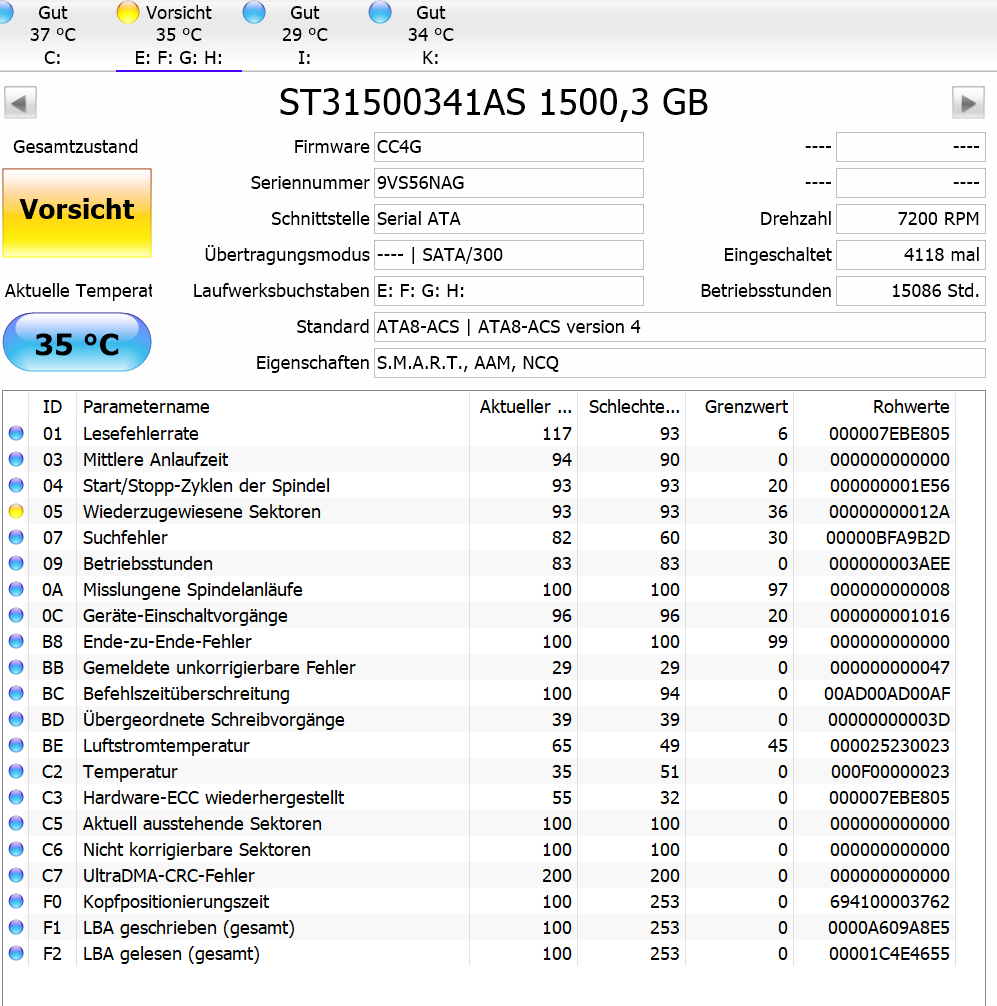Click the status orb for Luftstromtemperatur
997x1006 pixels.
[x=16, y=746]
